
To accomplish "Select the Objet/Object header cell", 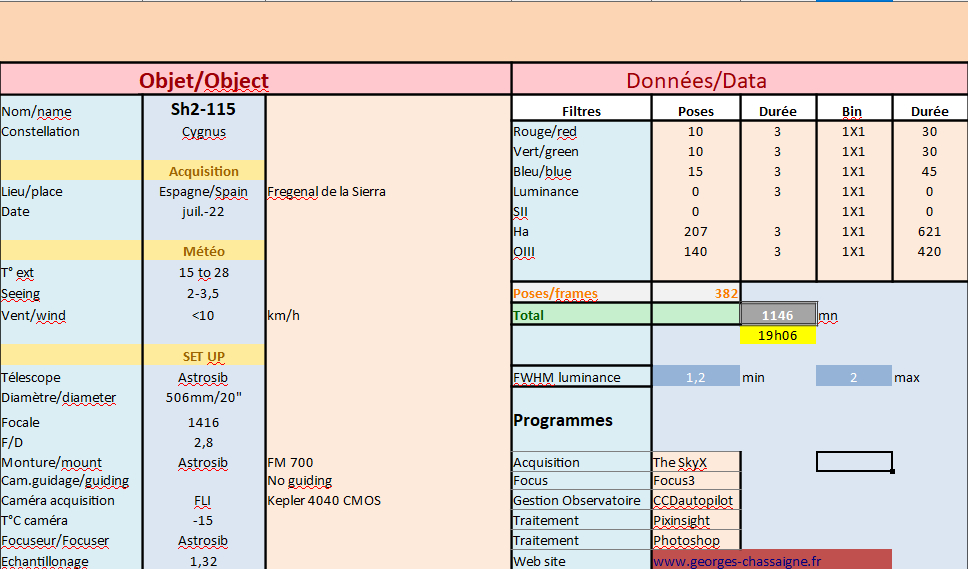I will 256,80.
